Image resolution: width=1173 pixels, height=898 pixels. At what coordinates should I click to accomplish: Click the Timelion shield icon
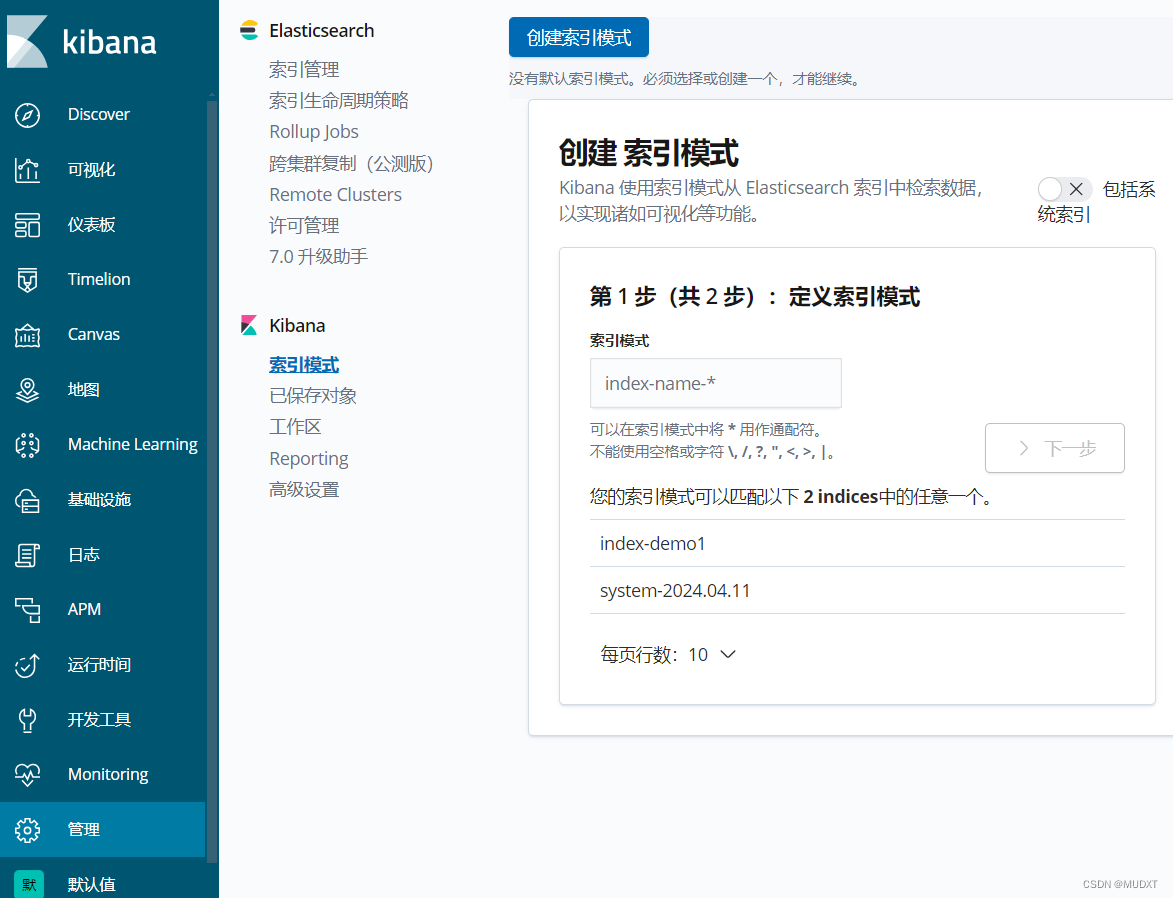pyautogui.click(x=28, y=280)
